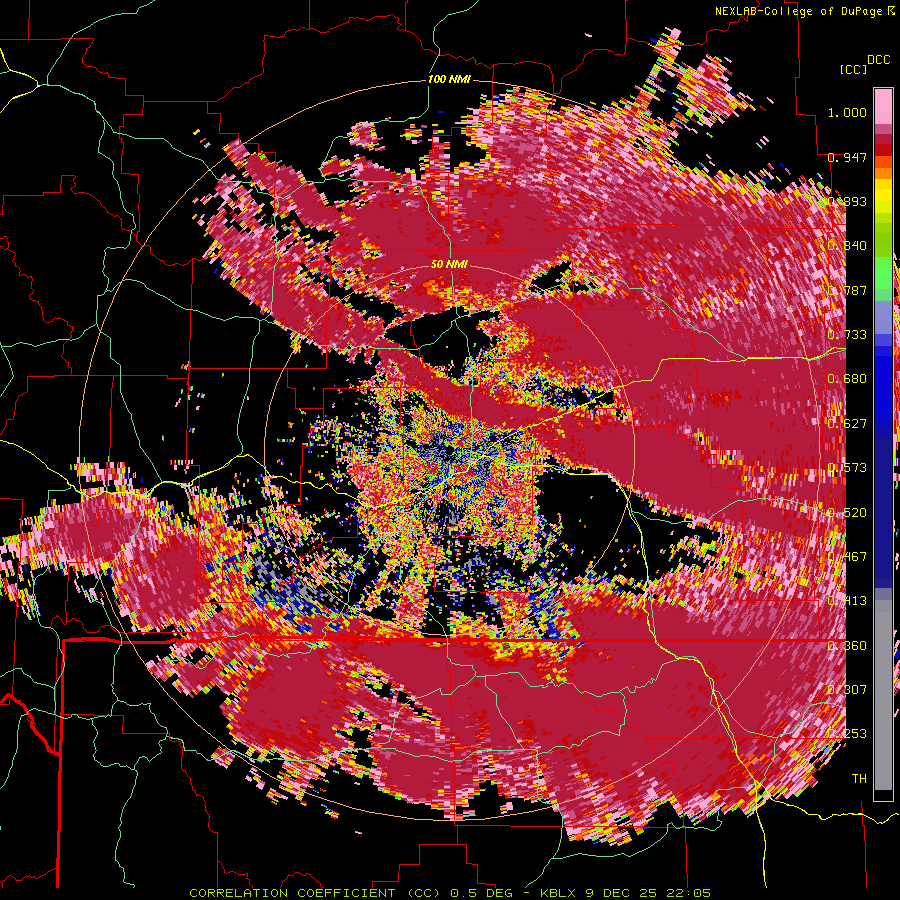Viewport: 900px width, 900px height.
Task: Pick the 0.307 value on the legend
Action: click(847, 689)
